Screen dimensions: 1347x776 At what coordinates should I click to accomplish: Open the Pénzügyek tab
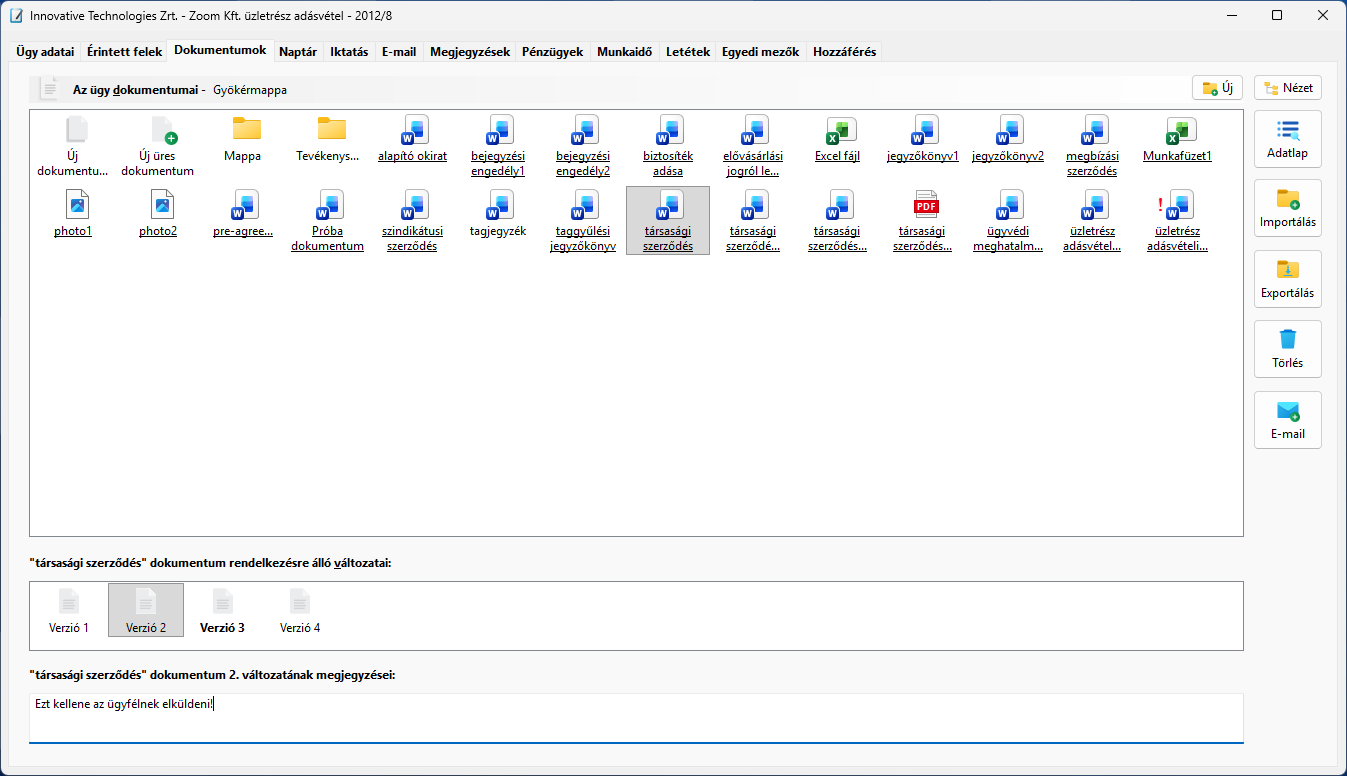(x=552, y=52)
